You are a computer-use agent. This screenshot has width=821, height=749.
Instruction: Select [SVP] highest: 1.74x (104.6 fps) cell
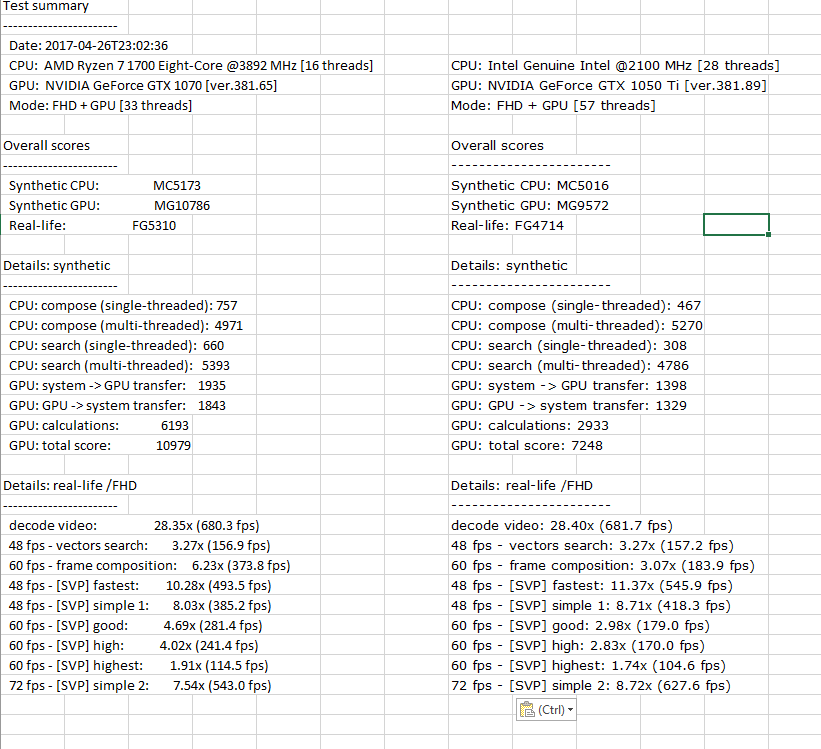point(589,666)
